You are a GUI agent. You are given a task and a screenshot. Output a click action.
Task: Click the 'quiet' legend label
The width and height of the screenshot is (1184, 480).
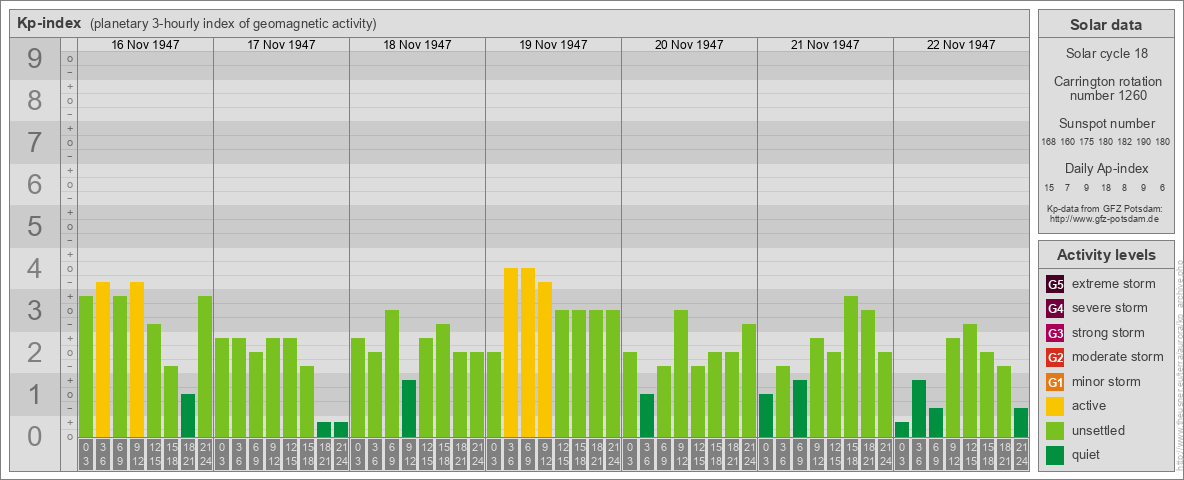tap(1087, 455)
